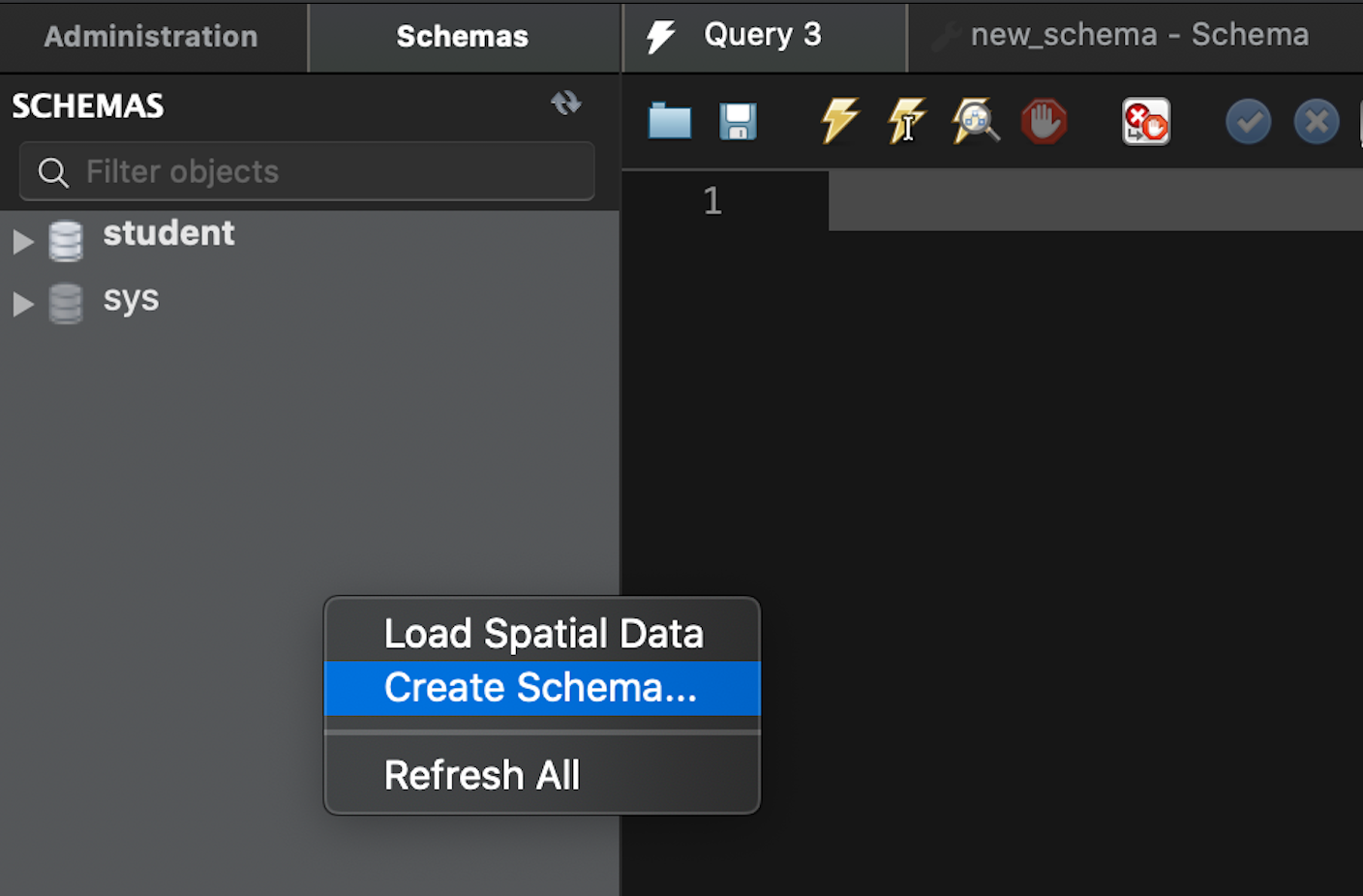
Task: Switch to the Administration tab
Action: pyautogui.click(x=151, y=37)
